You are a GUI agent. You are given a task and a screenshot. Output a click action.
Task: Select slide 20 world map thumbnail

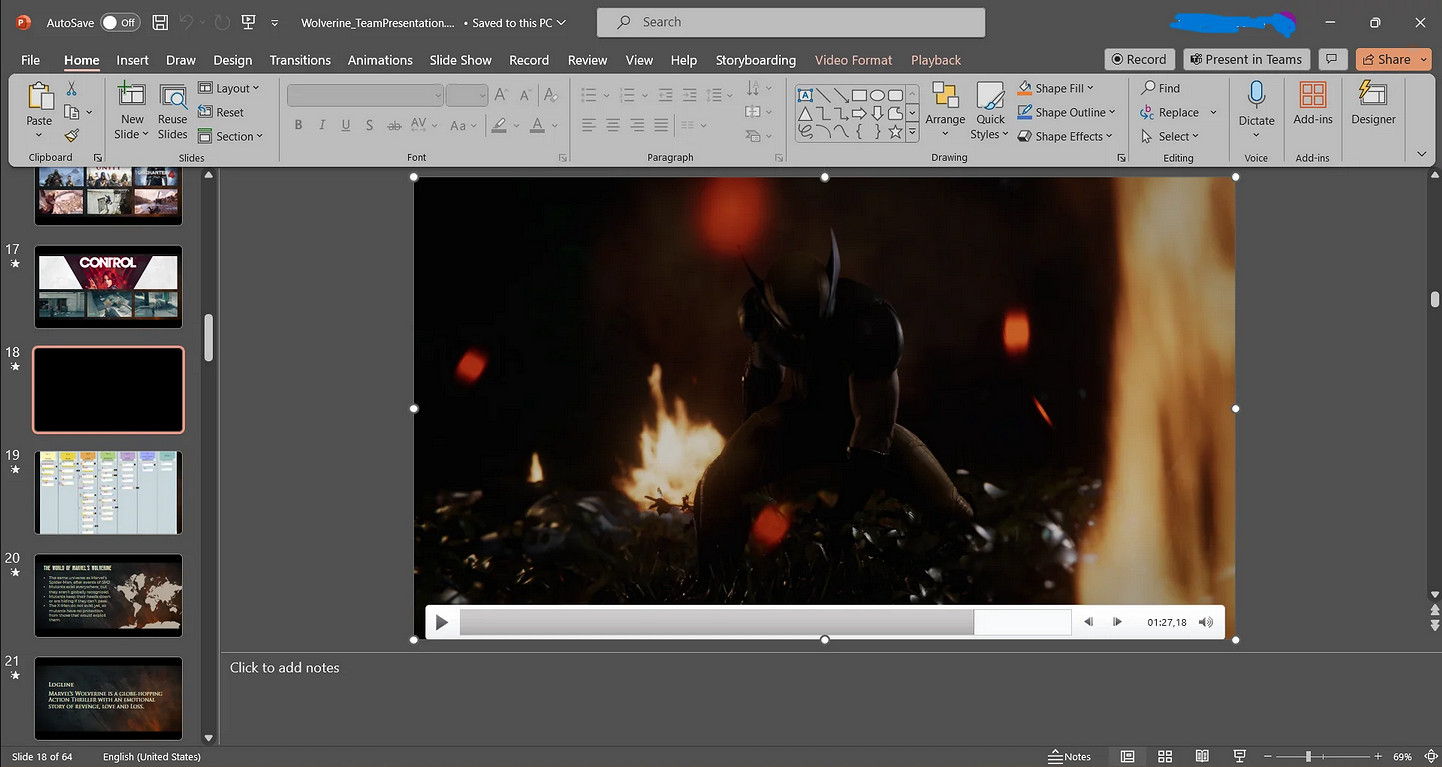point(109,595)
